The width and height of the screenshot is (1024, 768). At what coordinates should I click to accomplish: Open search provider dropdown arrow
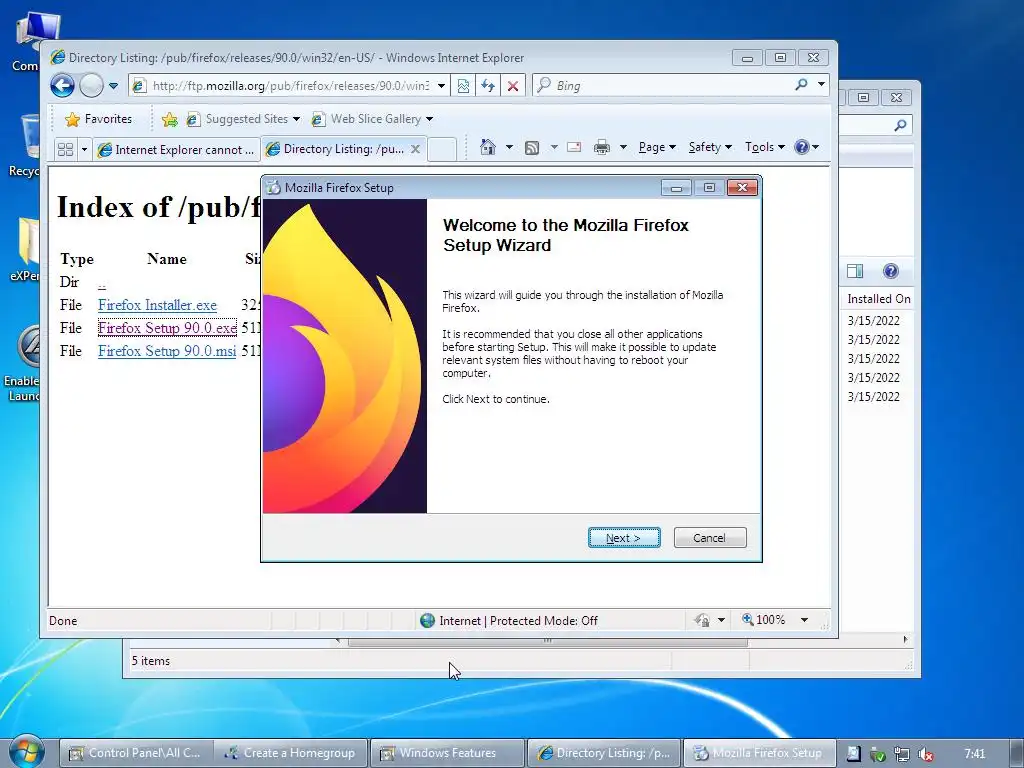coord(821,85)
